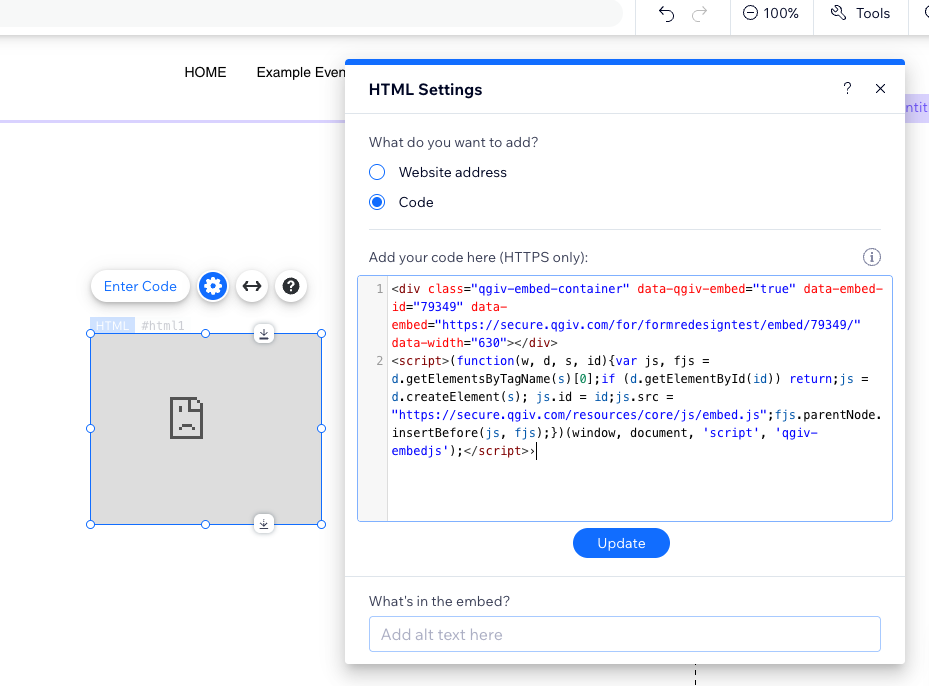Click the bottom download-arrow handle on HTML element
The height and width of the screenshot is (686, 929).
[264, 524]
